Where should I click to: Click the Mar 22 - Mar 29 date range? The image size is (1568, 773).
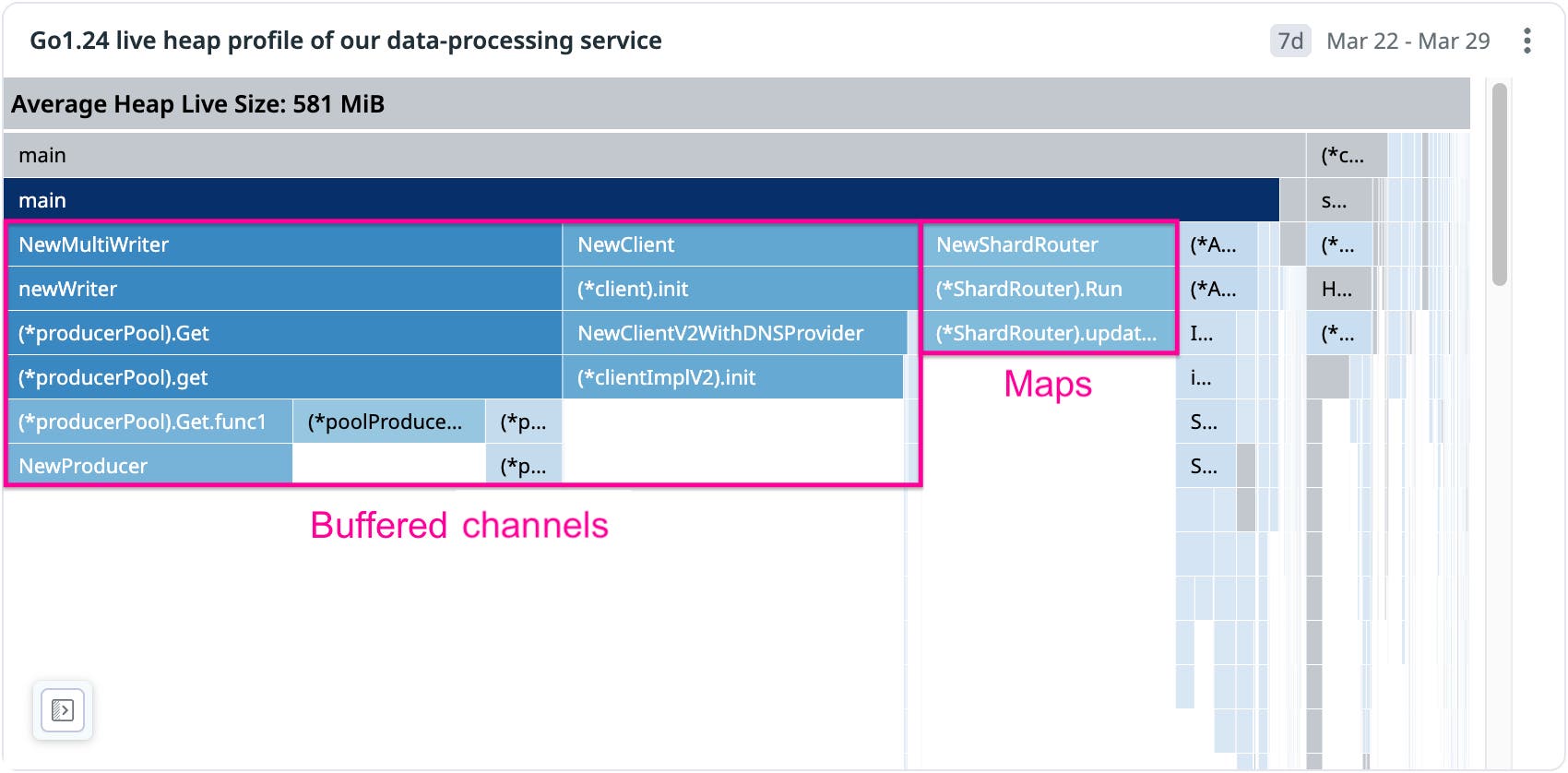[1408, 41]
